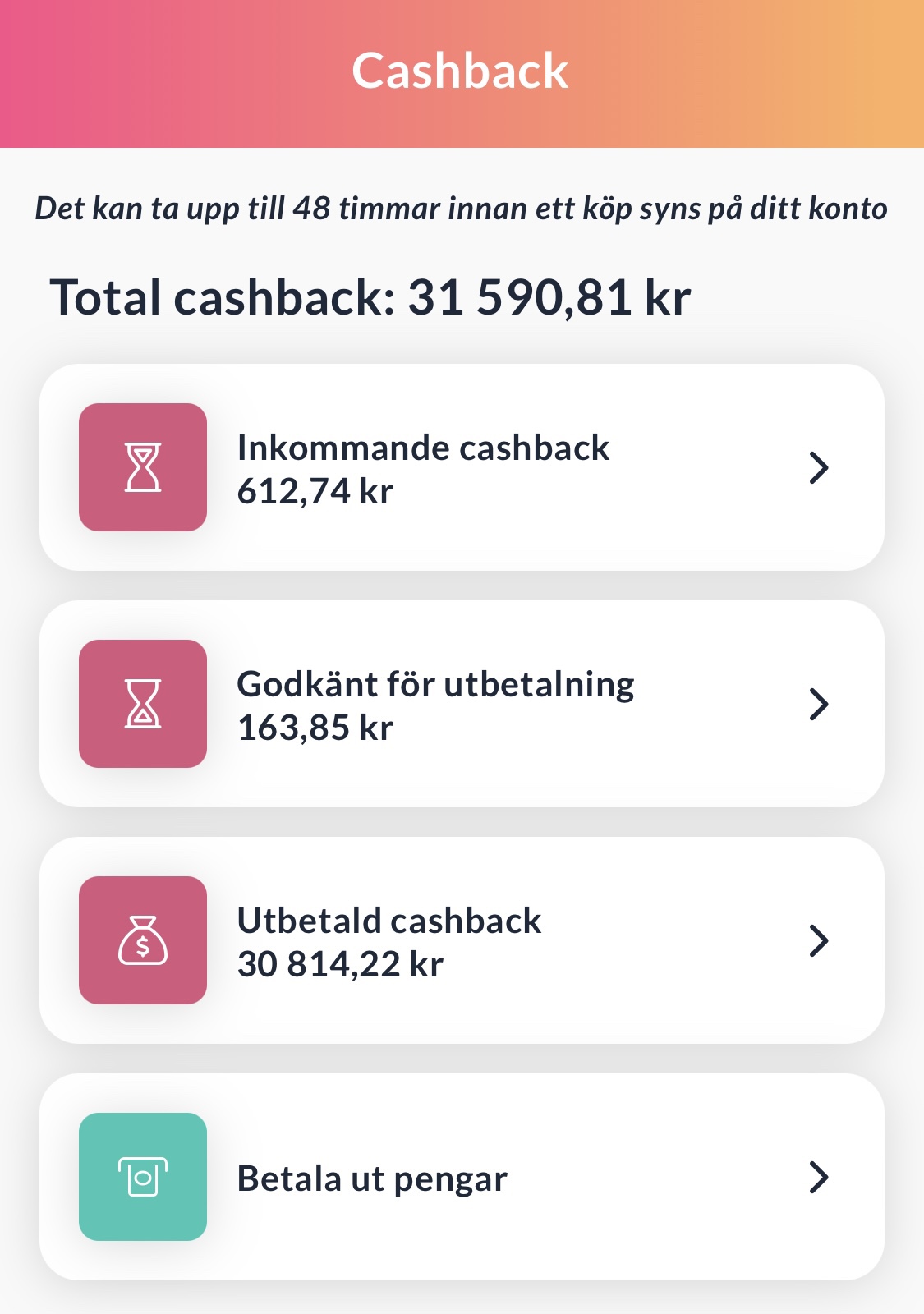Expand Godkänt för utbetalning using its arrow
The image size is (924, 1314).
click(x=819, y=704)
